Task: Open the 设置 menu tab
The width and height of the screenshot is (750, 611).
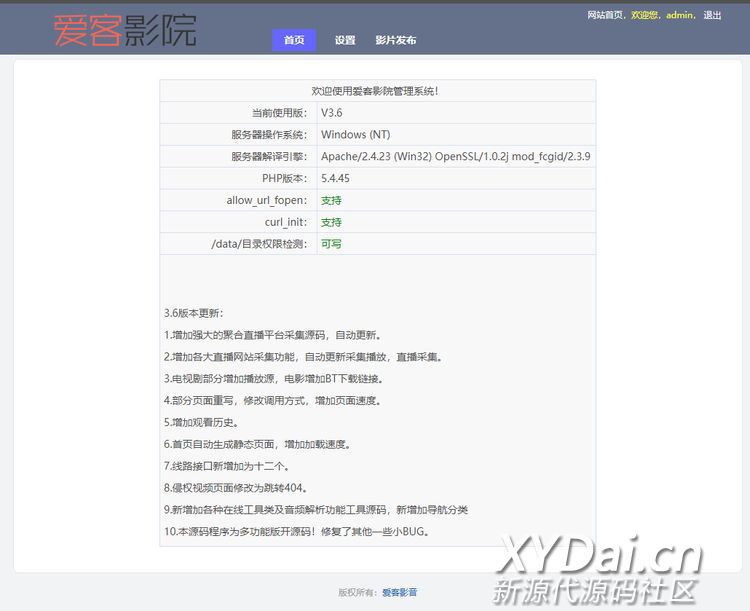Action: click(345, 40)
